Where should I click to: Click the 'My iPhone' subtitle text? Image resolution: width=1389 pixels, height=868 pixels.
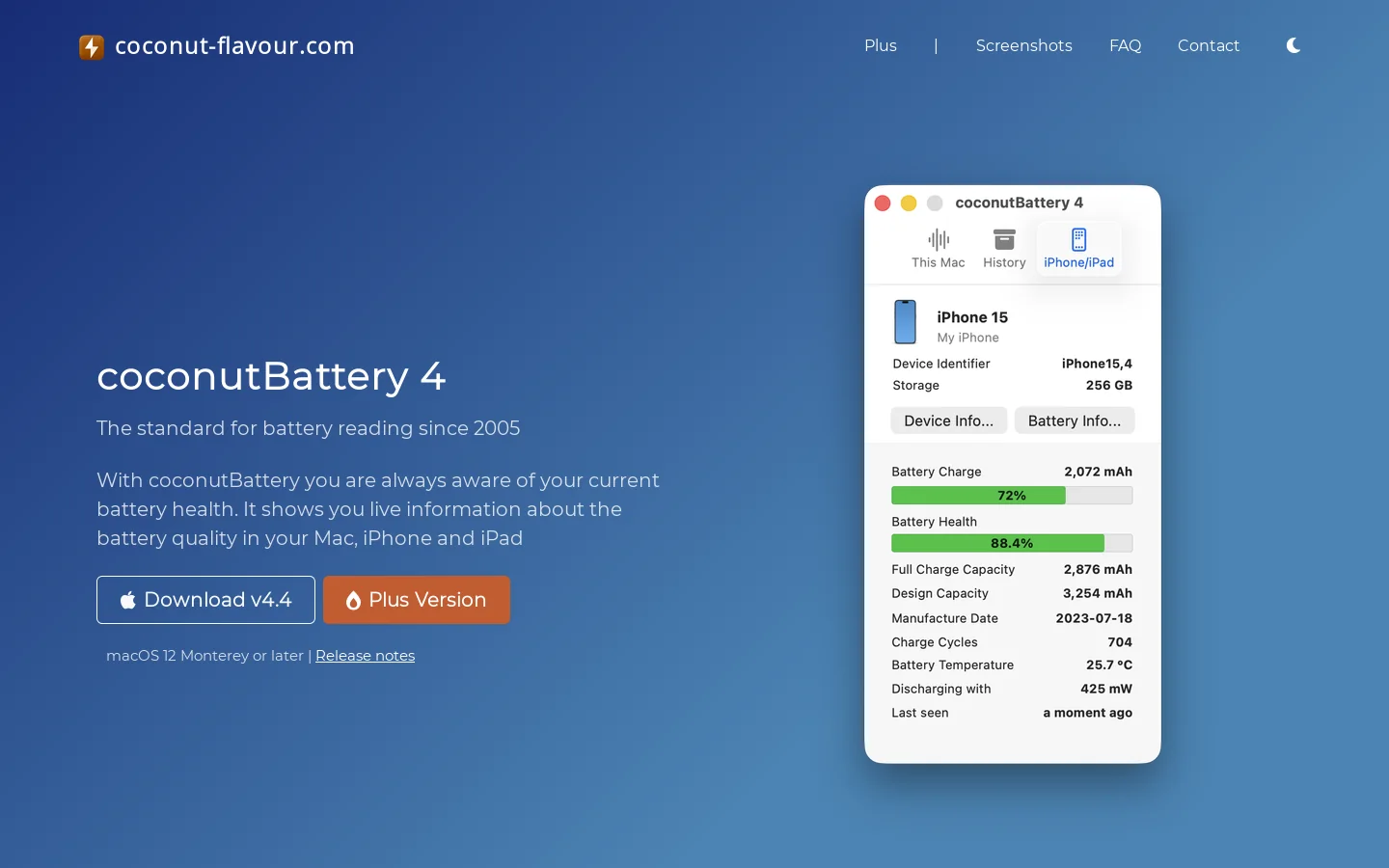click(x=967, y=338)
